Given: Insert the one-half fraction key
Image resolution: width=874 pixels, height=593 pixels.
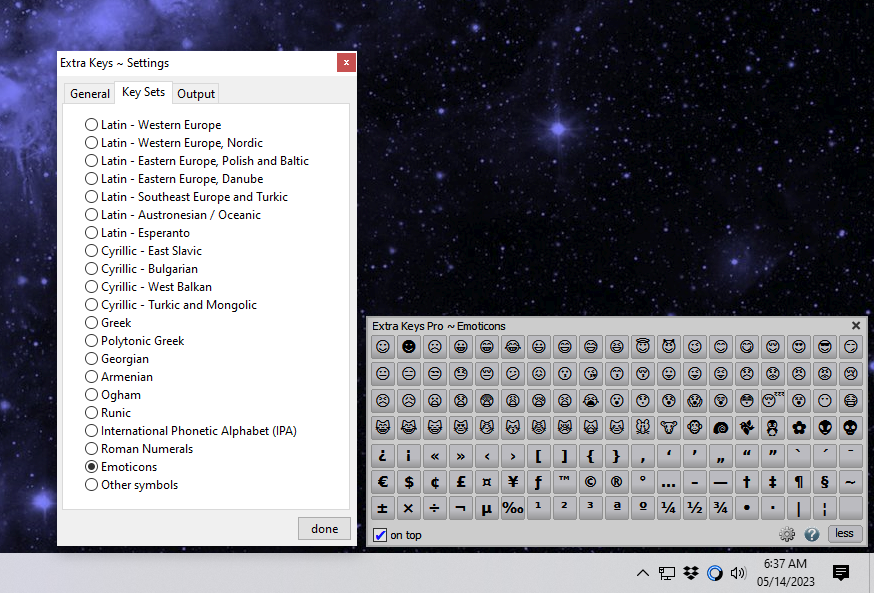Looking at the screenshot, I should point(695,508).
